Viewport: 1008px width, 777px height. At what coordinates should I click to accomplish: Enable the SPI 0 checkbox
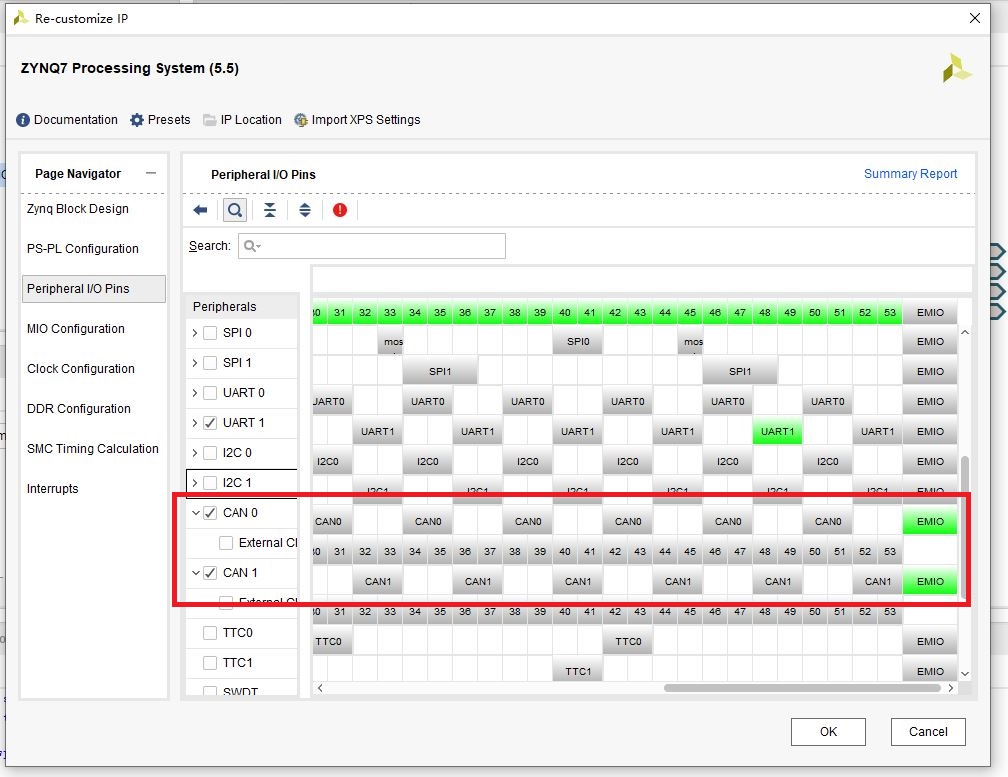(210, 333)
